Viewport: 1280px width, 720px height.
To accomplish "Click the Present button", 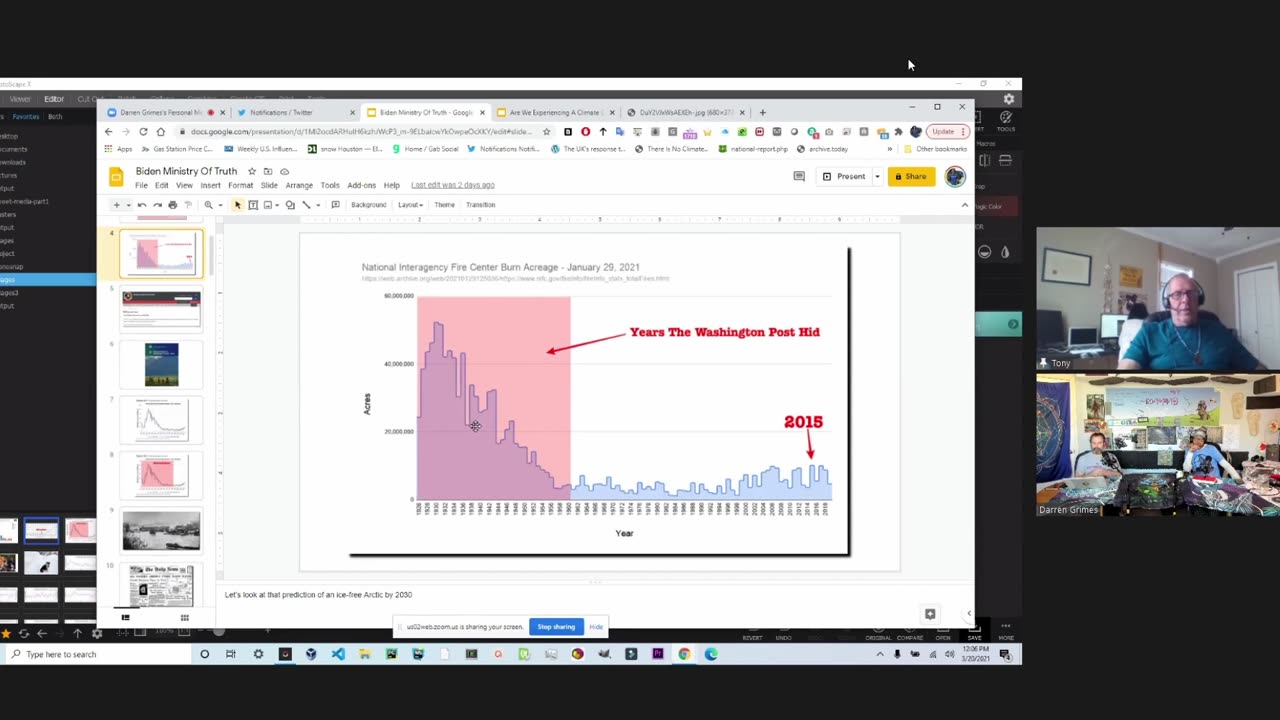I will pyautogui.click(x=845, y=176).
